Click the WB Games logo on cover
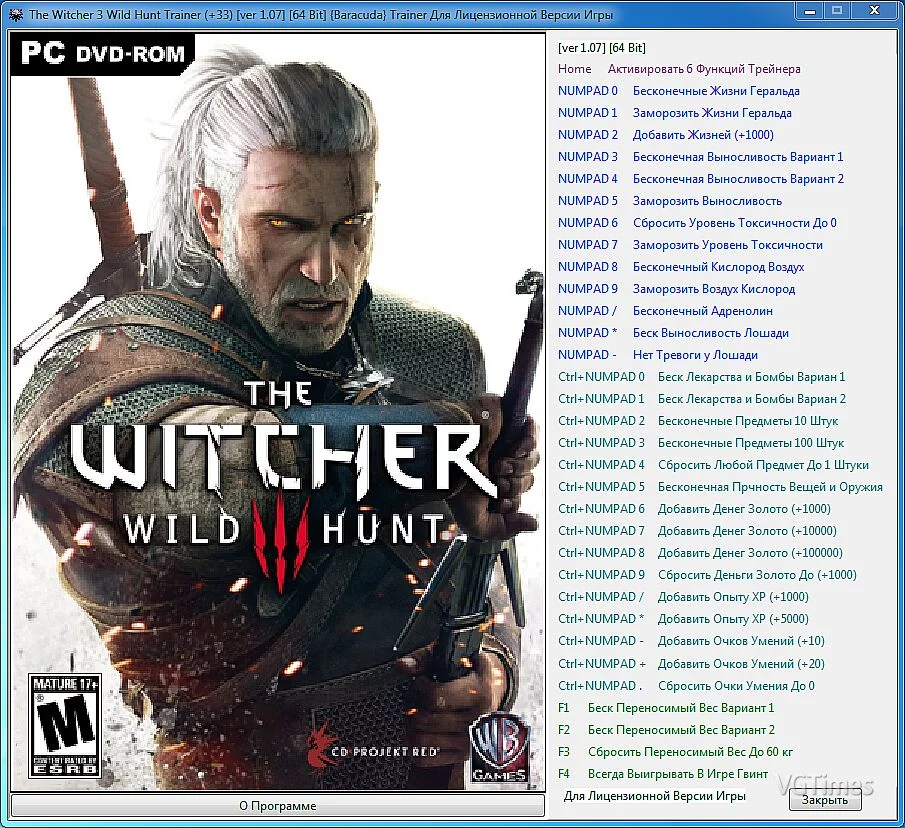 [499, 748]
